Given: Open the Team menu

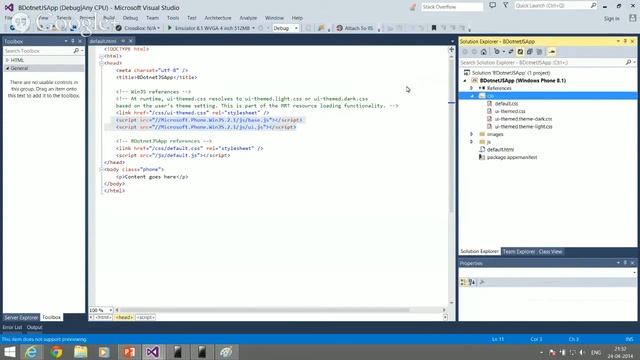Looking at the screenshot, I should tap(152, 18).
